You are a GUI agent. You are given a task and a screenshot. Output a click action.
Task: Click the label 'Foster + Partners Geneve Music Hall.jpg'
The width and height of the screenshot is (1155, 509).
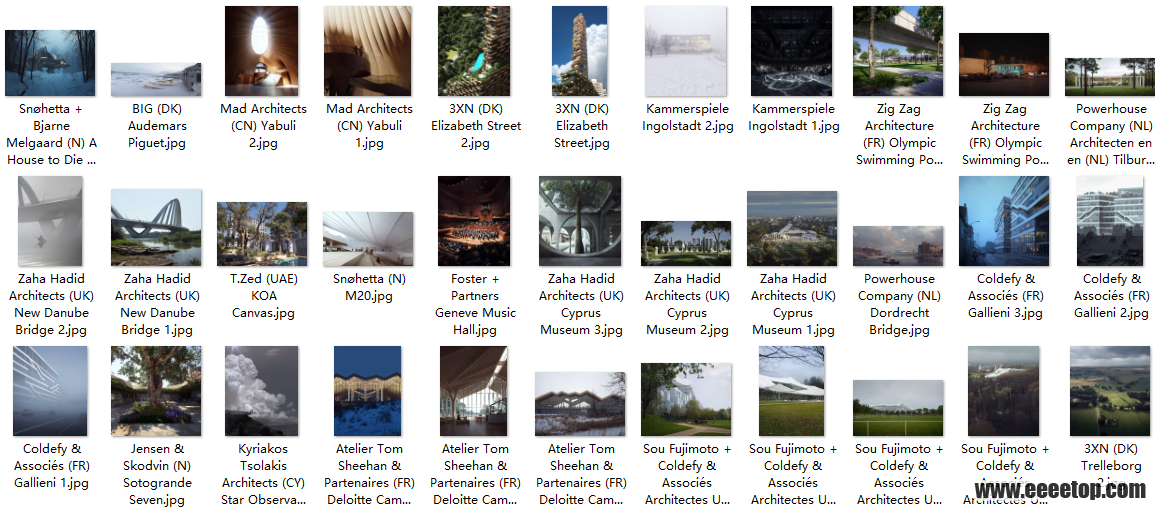(x=475, y=304)
